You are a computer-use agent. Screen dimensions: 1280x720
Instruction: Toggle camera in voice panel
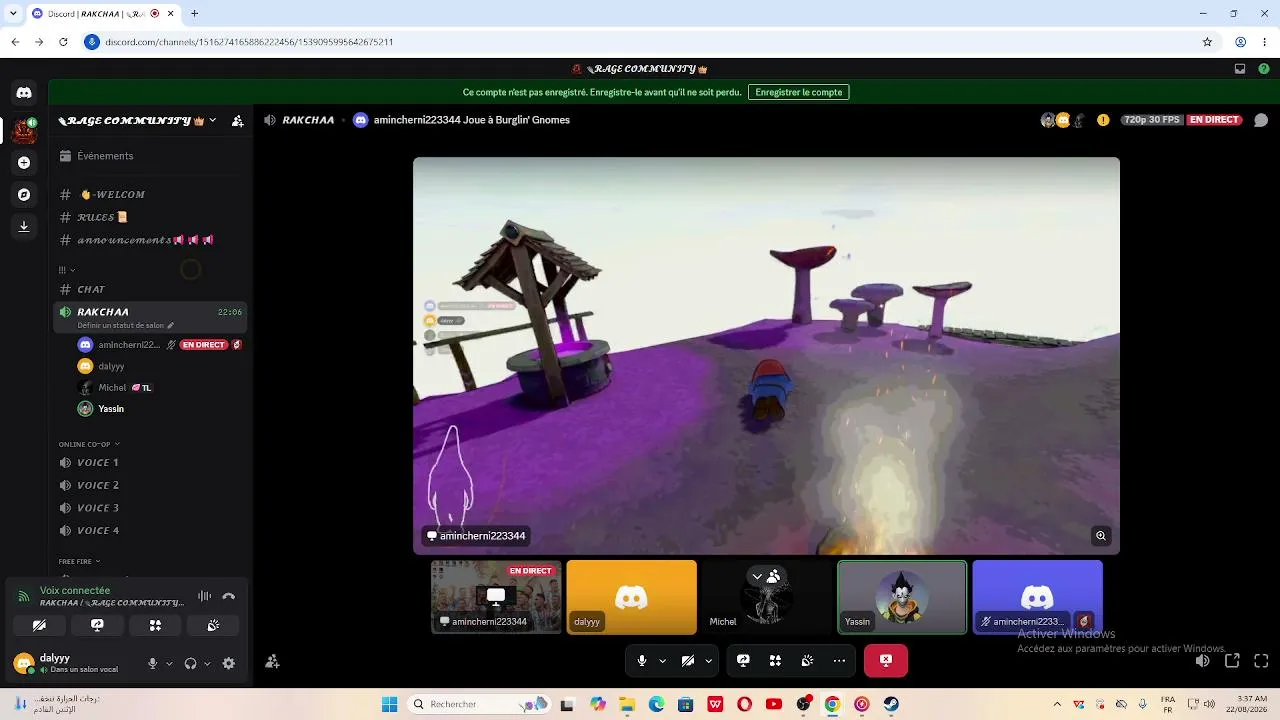[x=39, y=625]
